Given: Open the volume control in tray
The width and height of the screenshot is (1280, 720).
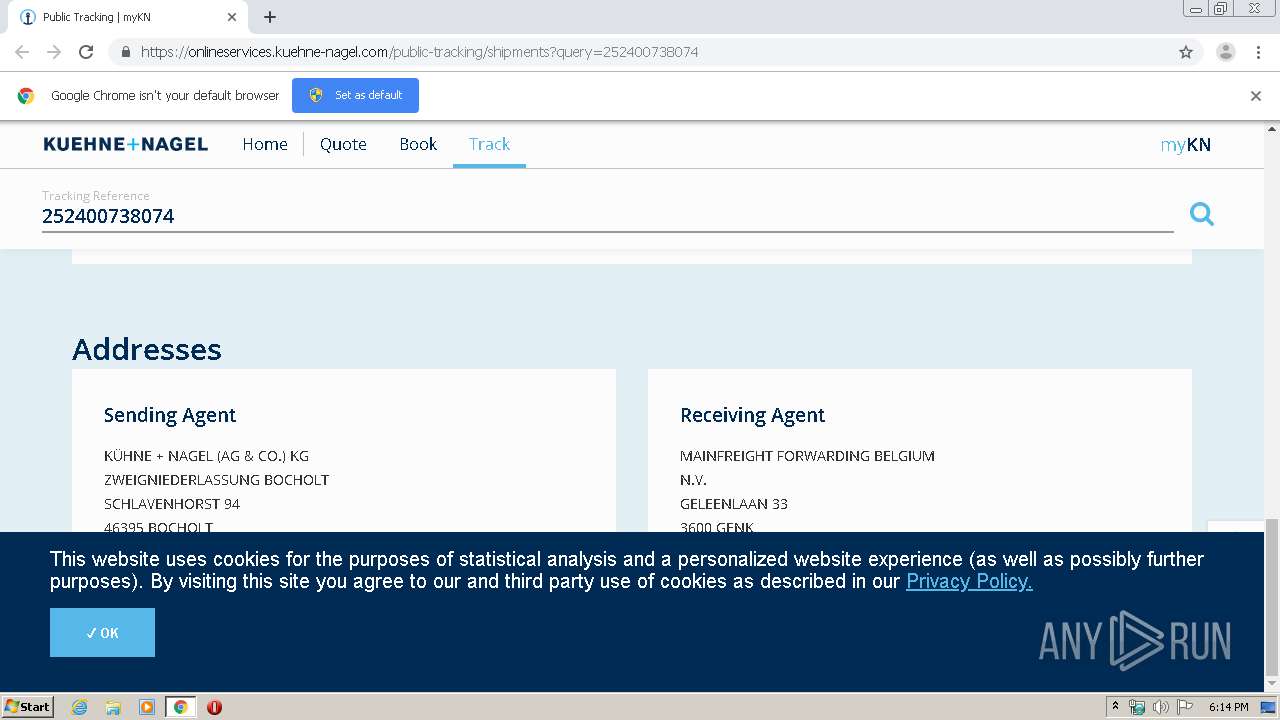Looking at the screenshot, I should click(1161, 707).
